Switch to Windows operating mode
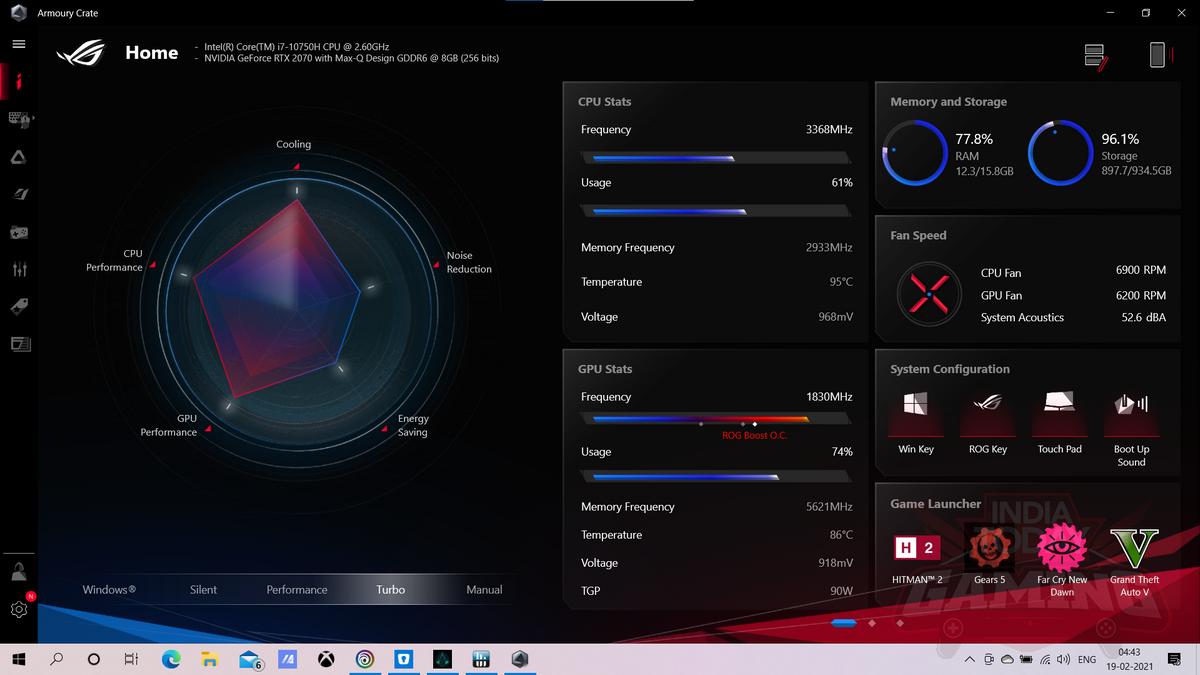This screenshot has height=675, width=1200. (109, 590)
